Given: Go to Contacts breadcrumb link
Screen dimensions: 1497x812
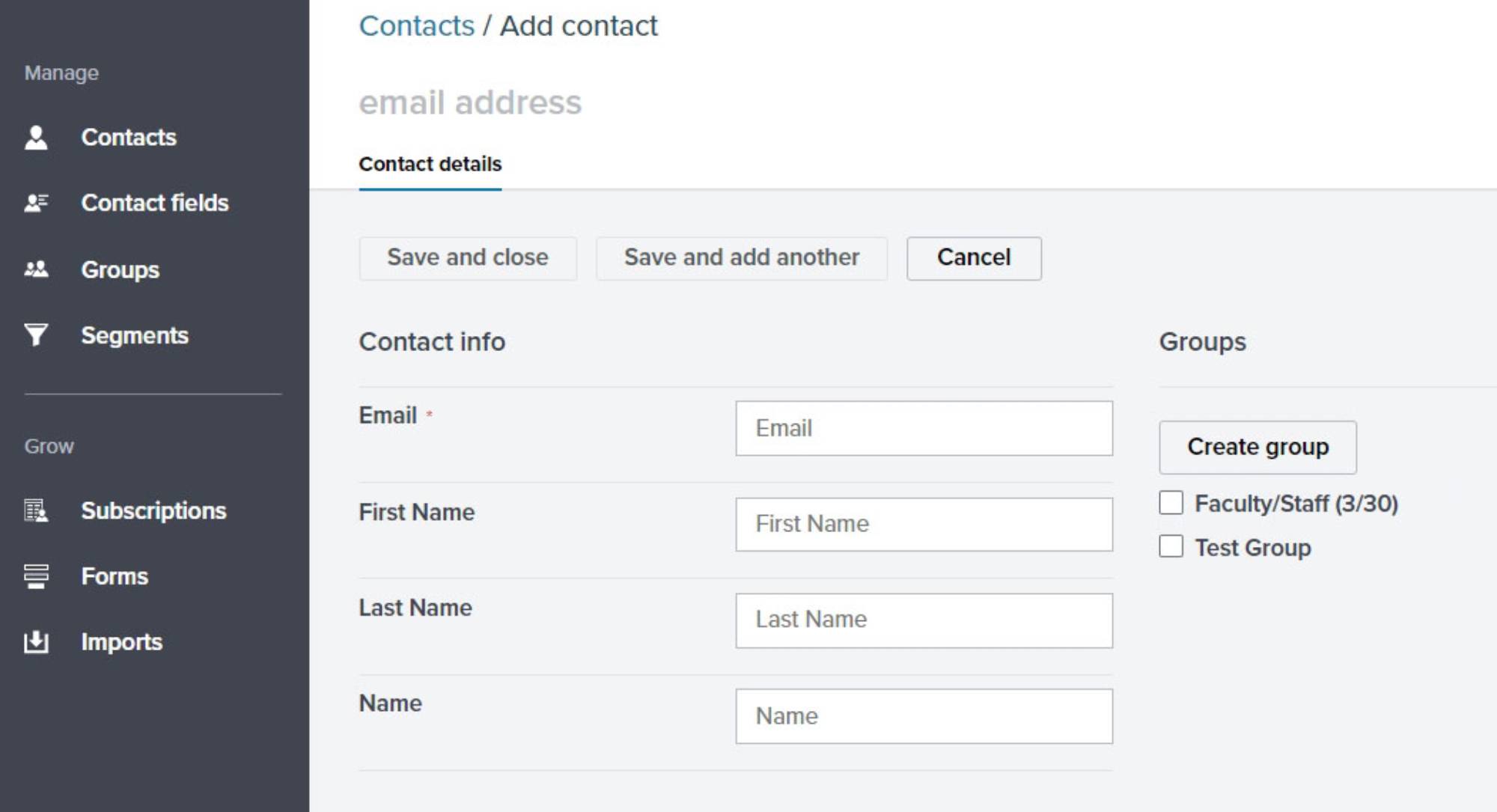Looking at the screenshot, I should click(x=416, y=26).
